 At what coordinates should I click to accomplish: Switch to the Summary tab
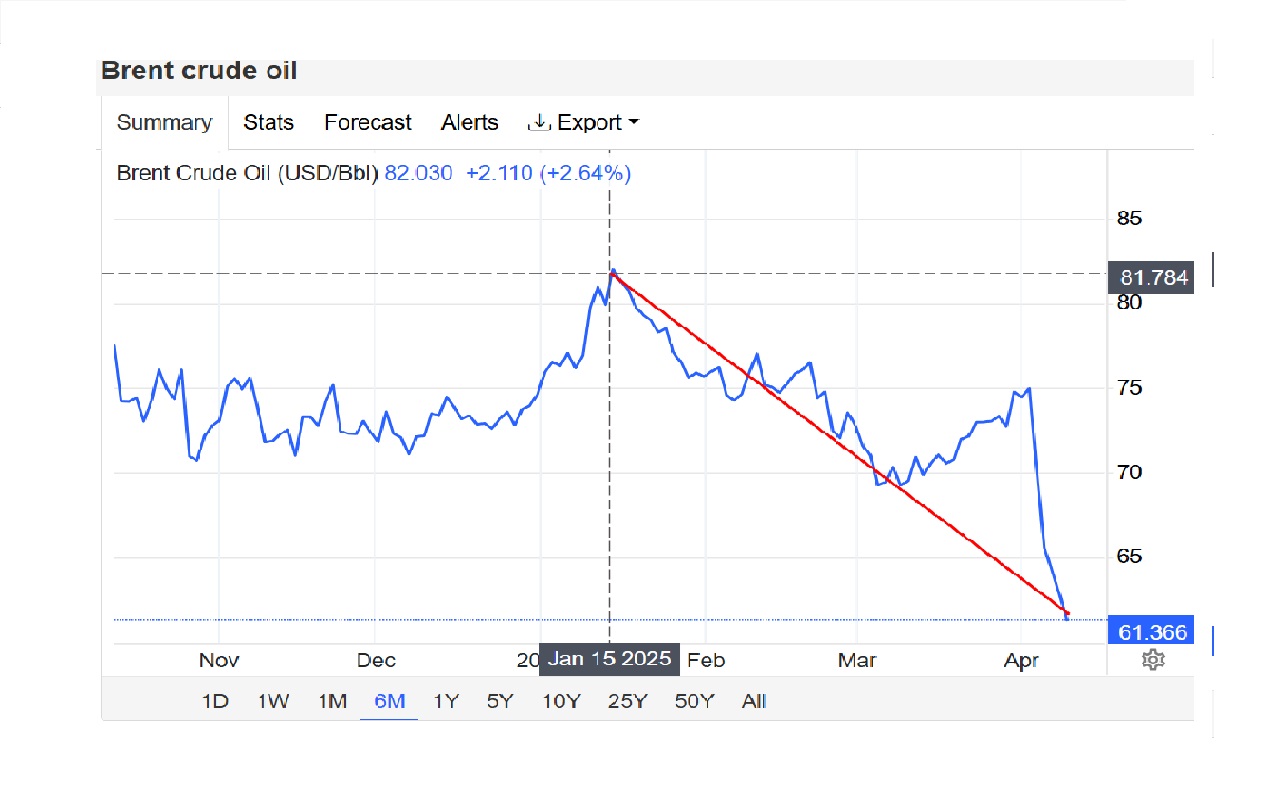pyautogui.click(x=164, y=123)
